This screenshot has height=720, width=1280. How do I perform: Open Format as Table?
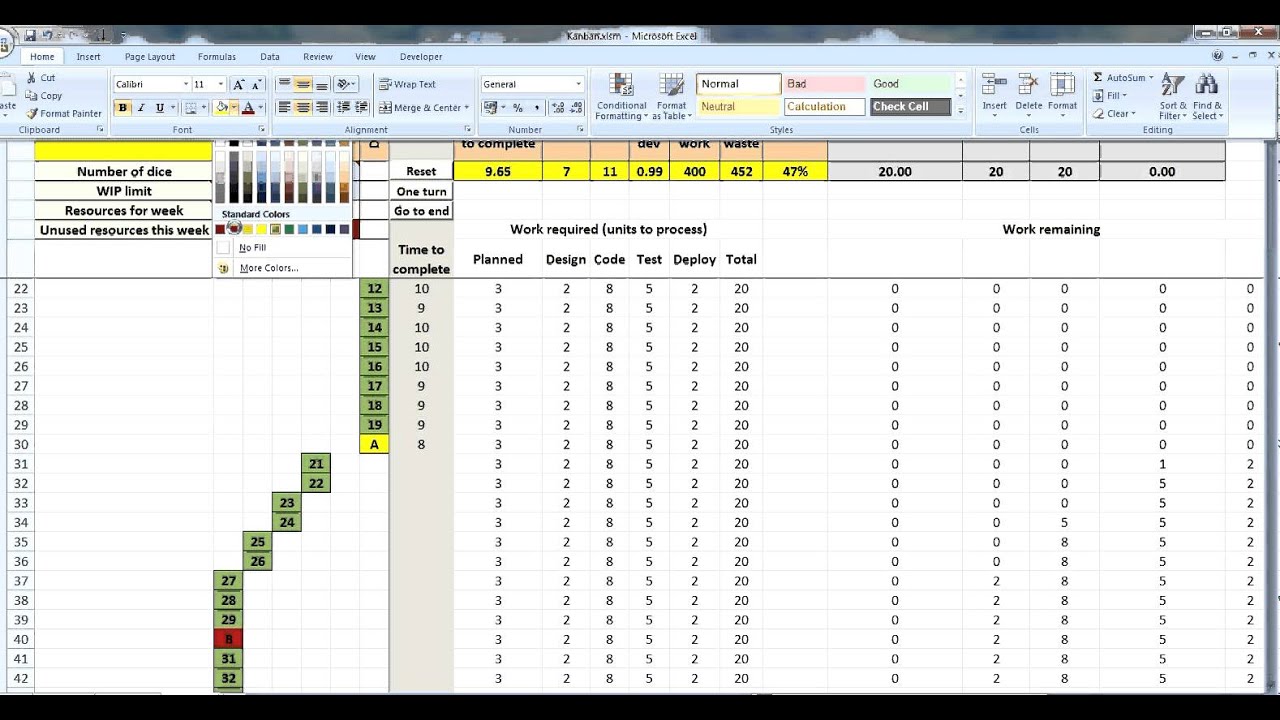[x=671, y=97]
